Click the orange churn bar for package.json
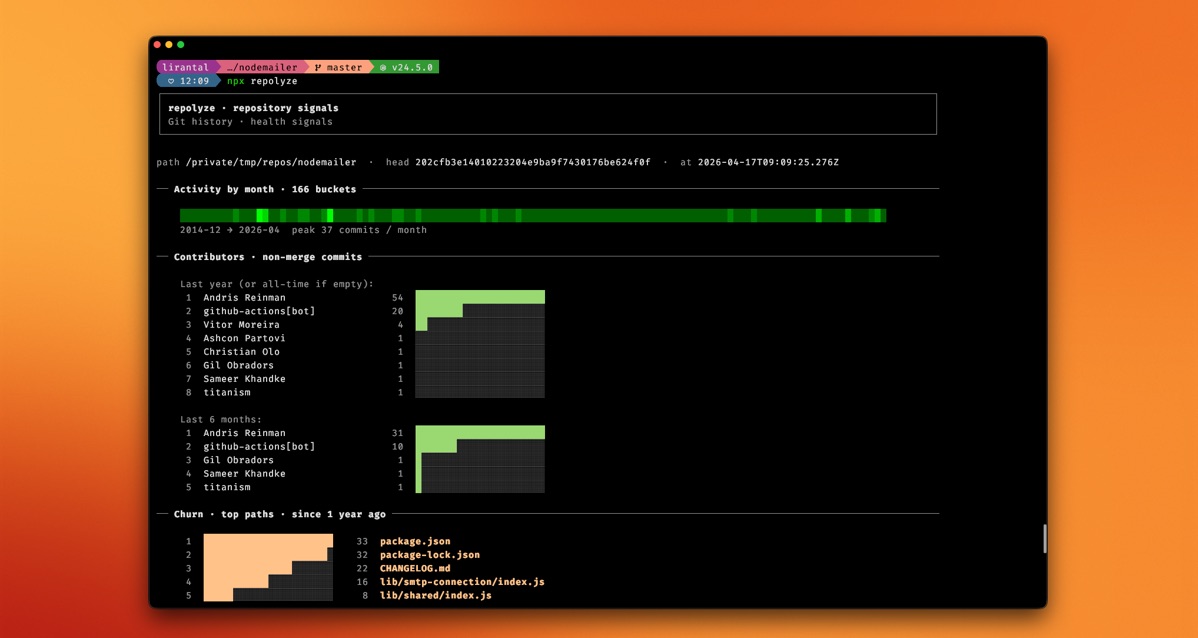This screenshot has height=638, width=1198. pos(268,541)
